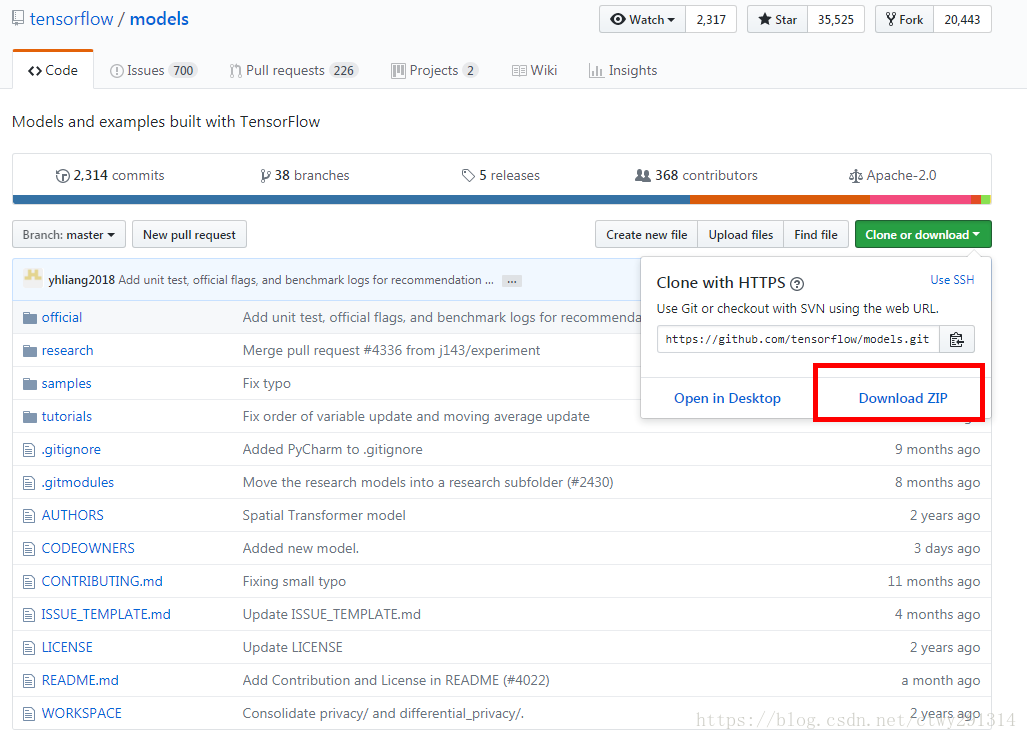
Task: Open 'Spatial Transformer model' commit message
Action: click(x=324, y=516)
